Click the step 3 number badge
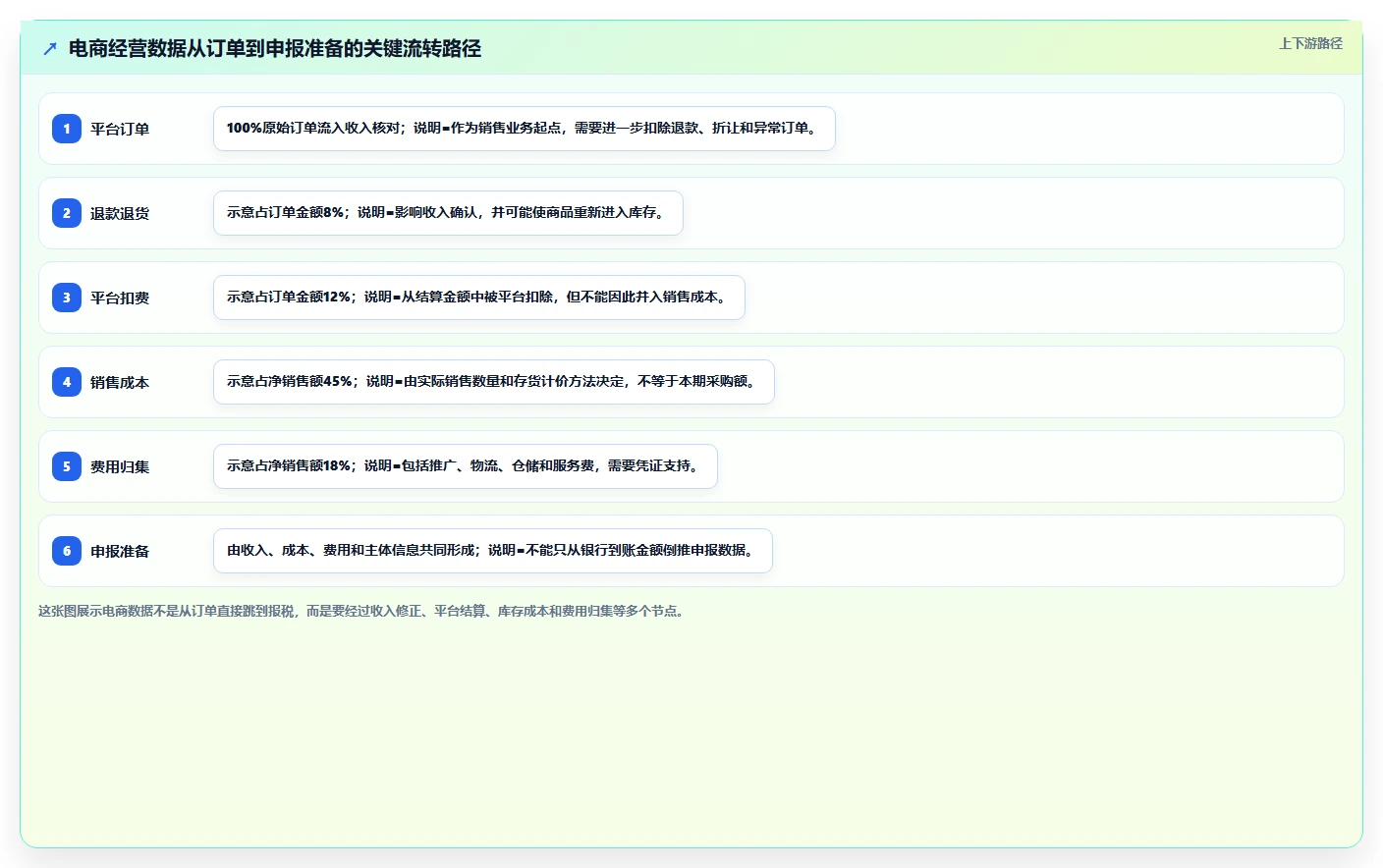This screenshot has width=1383, height=868. (x=67, y=298)
